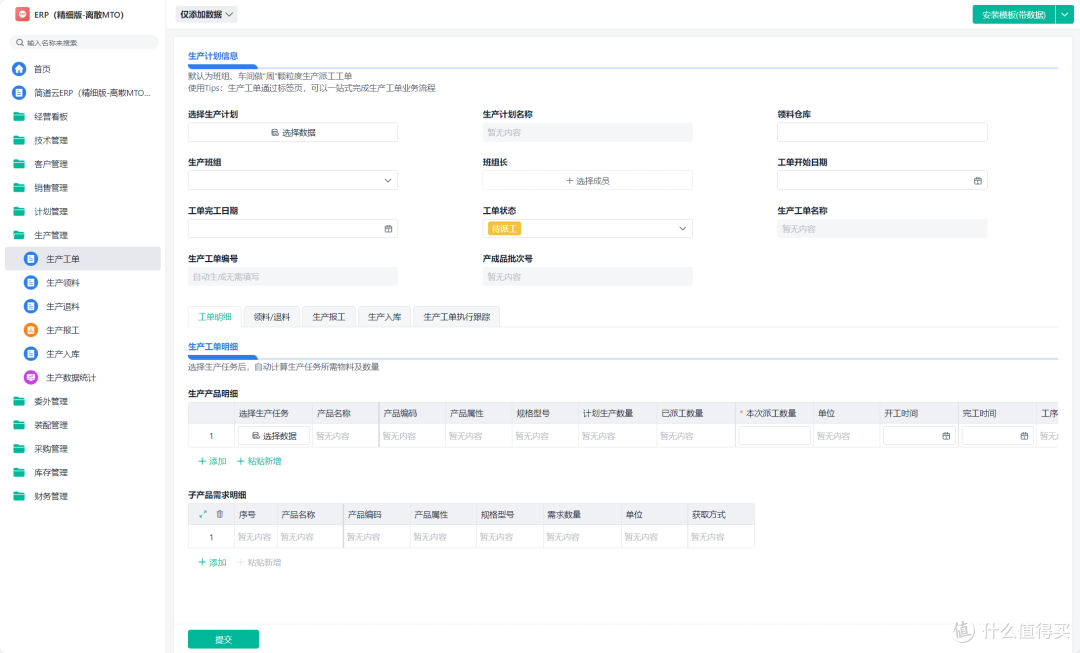Click the 输入名称来搜索 search box

click(x=84, y=43)
